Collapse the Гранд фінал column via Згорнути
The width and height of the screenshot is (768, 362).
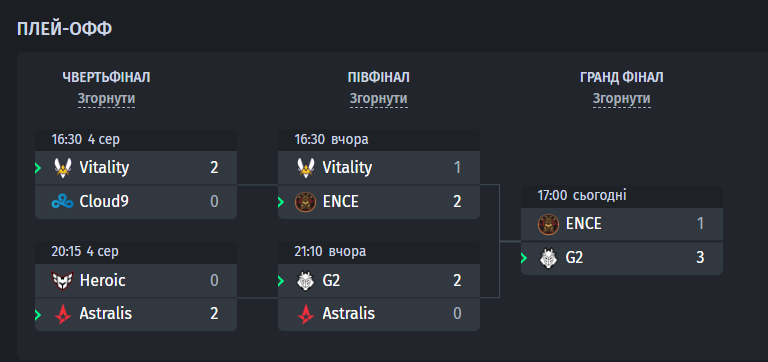click(x=622, y=99)
